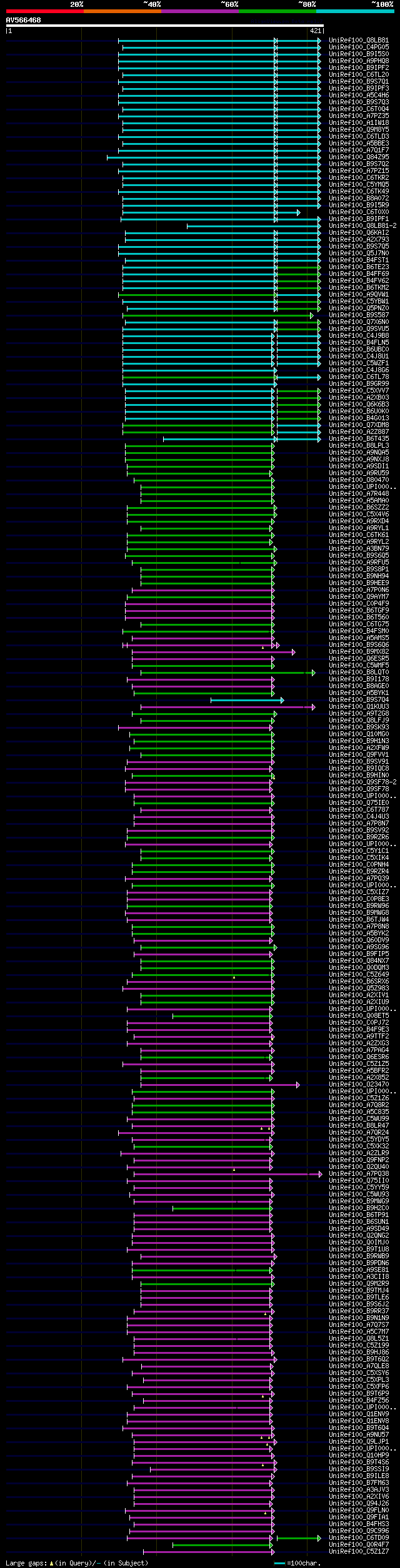Select the label UniRef100_C6T0Q4

(359, 109)
